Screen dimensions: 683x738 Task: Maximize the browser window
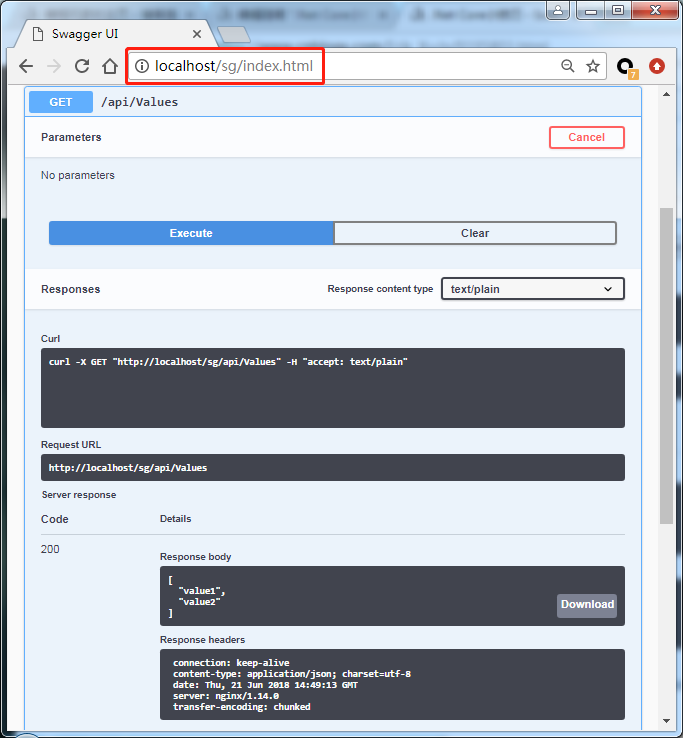(x=618, y=10)
